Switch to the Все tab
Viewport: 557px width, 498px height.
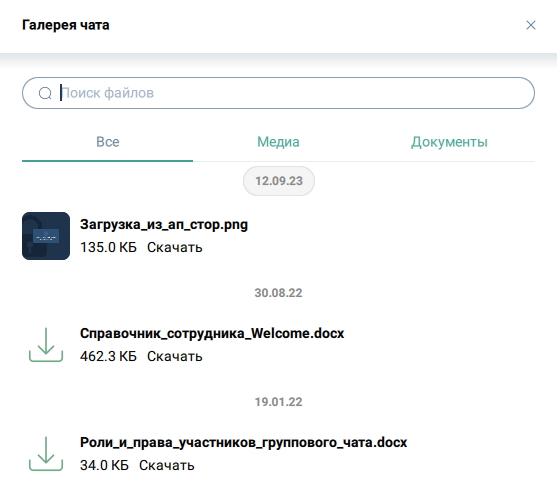point(107,142)
